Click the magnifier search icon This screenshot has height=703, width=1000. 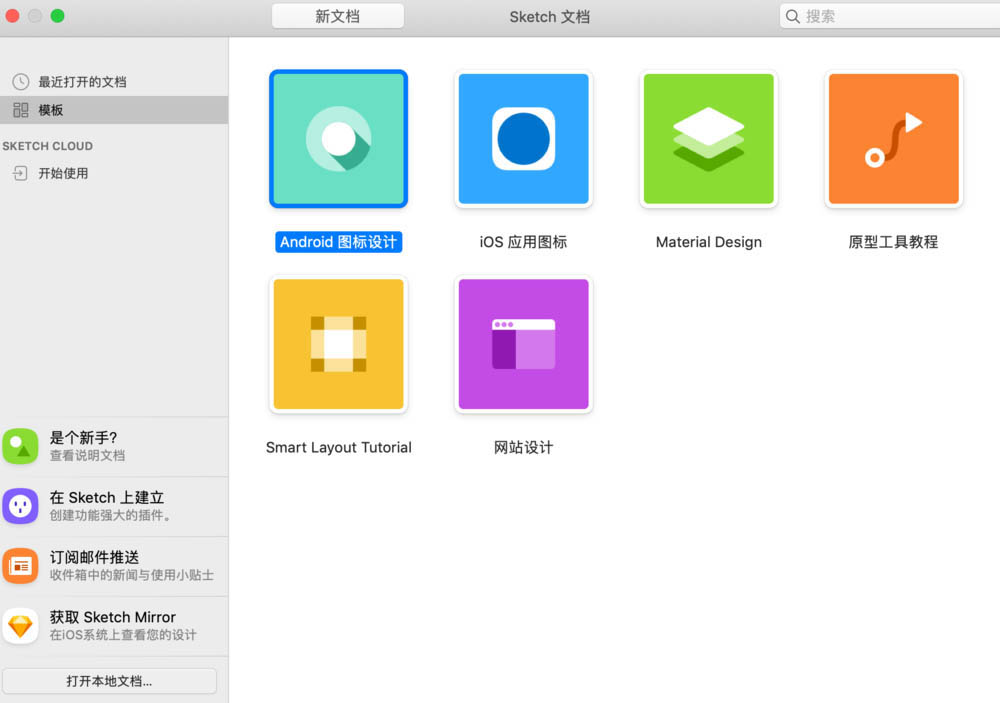coord(793,17)
